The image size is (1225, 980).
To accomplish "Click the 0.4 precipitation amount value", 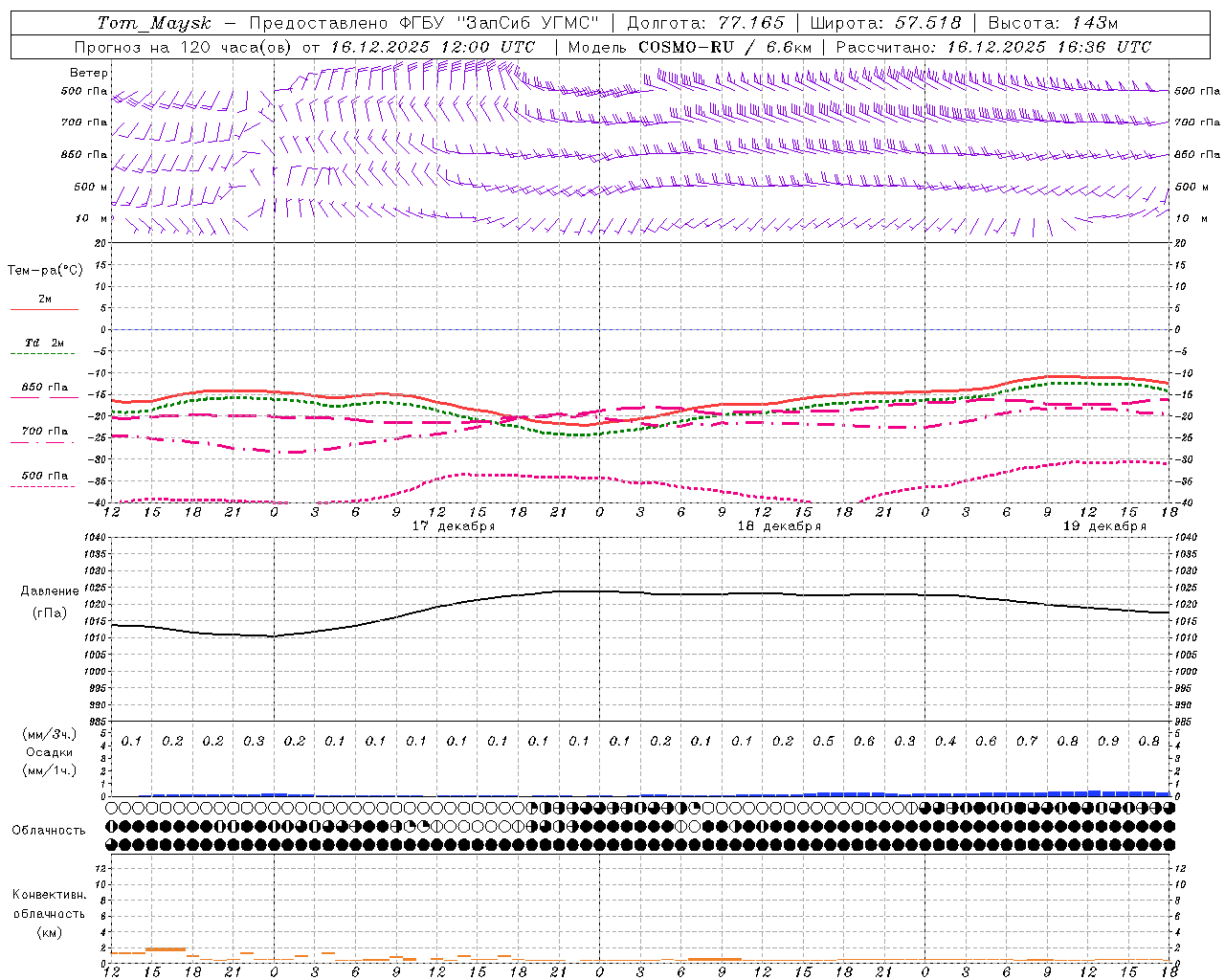I will point(946,742).
